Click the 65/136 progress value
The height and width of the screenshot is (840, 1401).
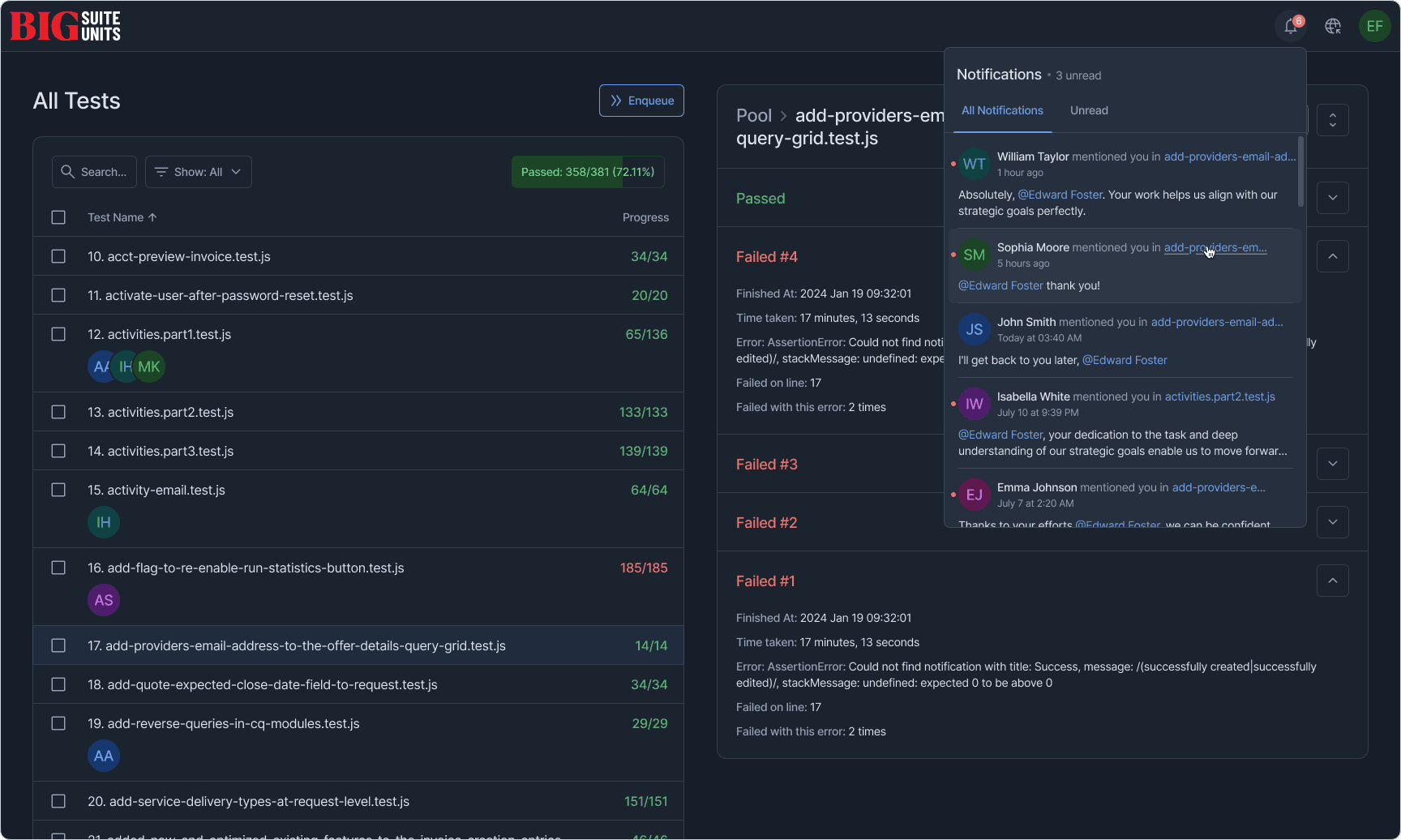pos(646,334)
